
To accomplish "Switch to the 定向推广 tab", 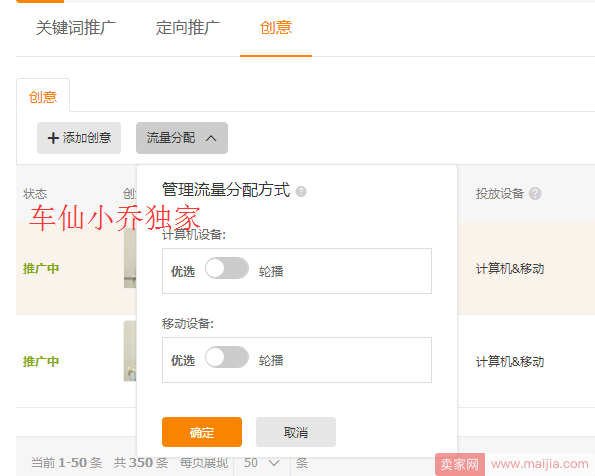I will [187, 28].
